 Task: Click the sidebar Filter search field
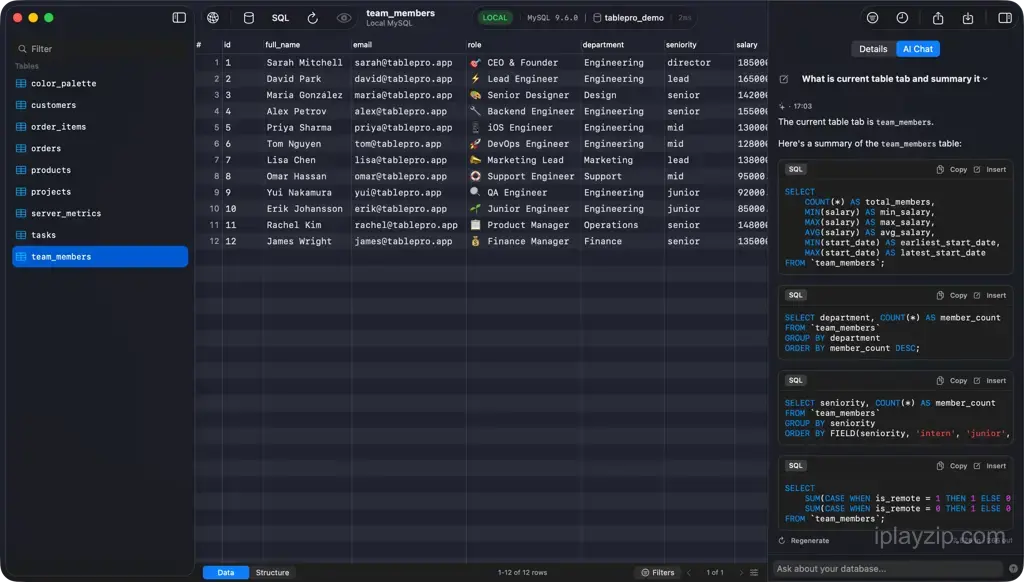tap(100, 48)
